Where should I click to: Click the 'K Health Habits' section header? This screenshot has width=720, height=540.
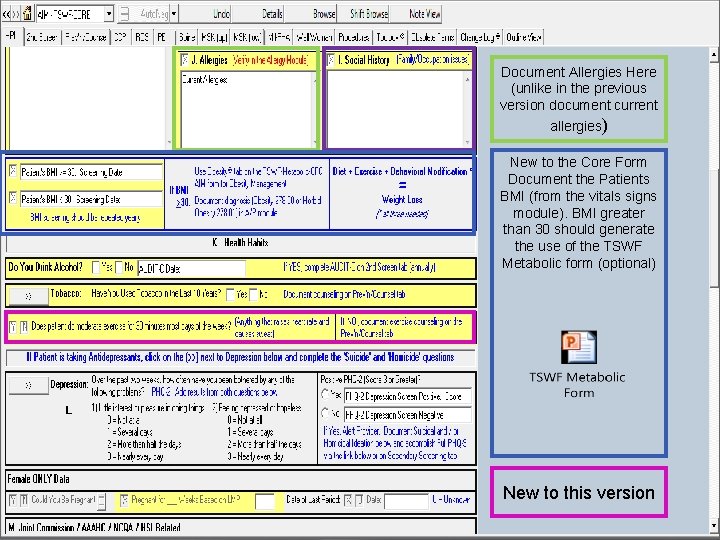(x=241, y=242)
